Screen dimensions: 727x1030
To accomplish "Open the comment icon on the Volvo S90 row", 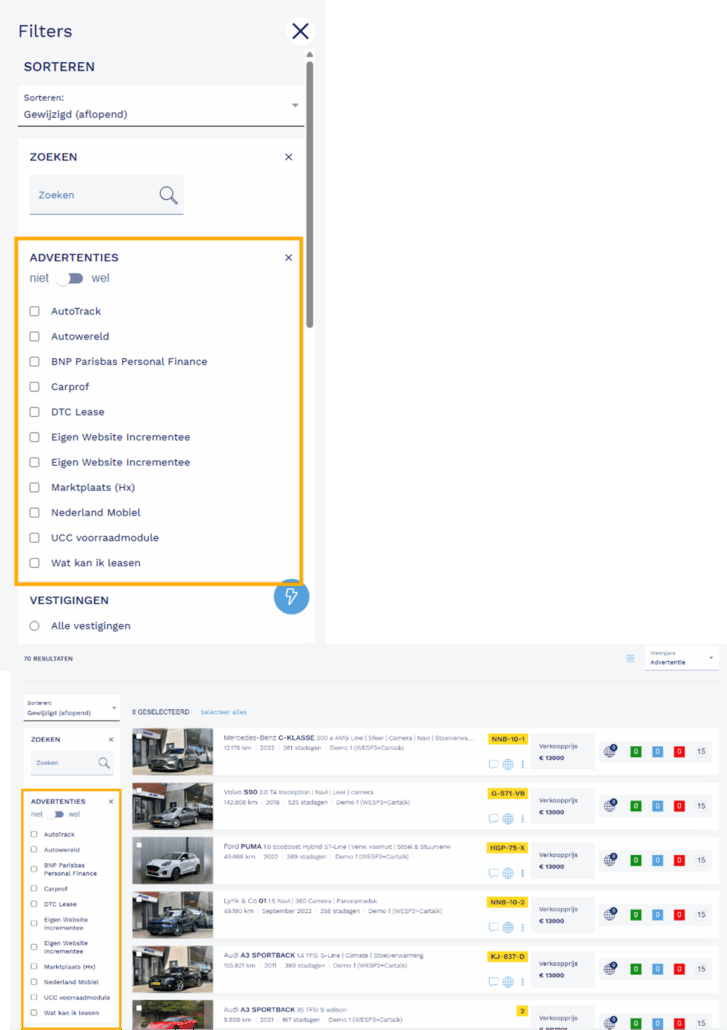I will (493, 818).
